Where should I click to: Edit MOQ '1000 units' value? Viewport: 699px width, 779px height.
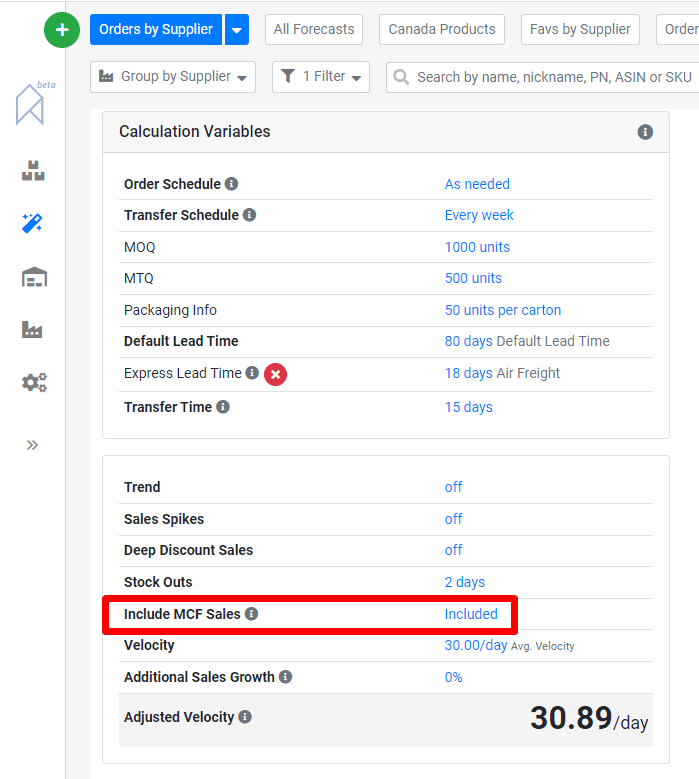pos(477,247)
